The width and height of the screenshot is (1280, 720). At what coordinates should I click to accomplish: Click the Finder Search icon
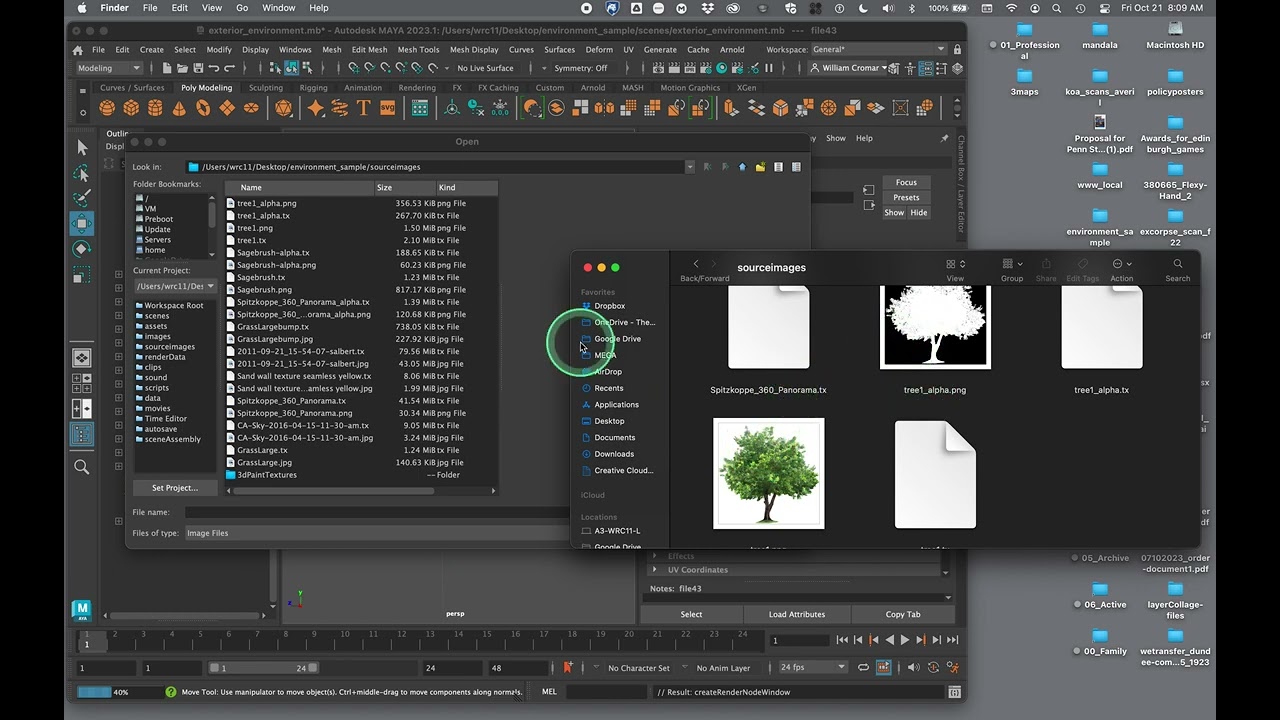tap(1177, 264)
